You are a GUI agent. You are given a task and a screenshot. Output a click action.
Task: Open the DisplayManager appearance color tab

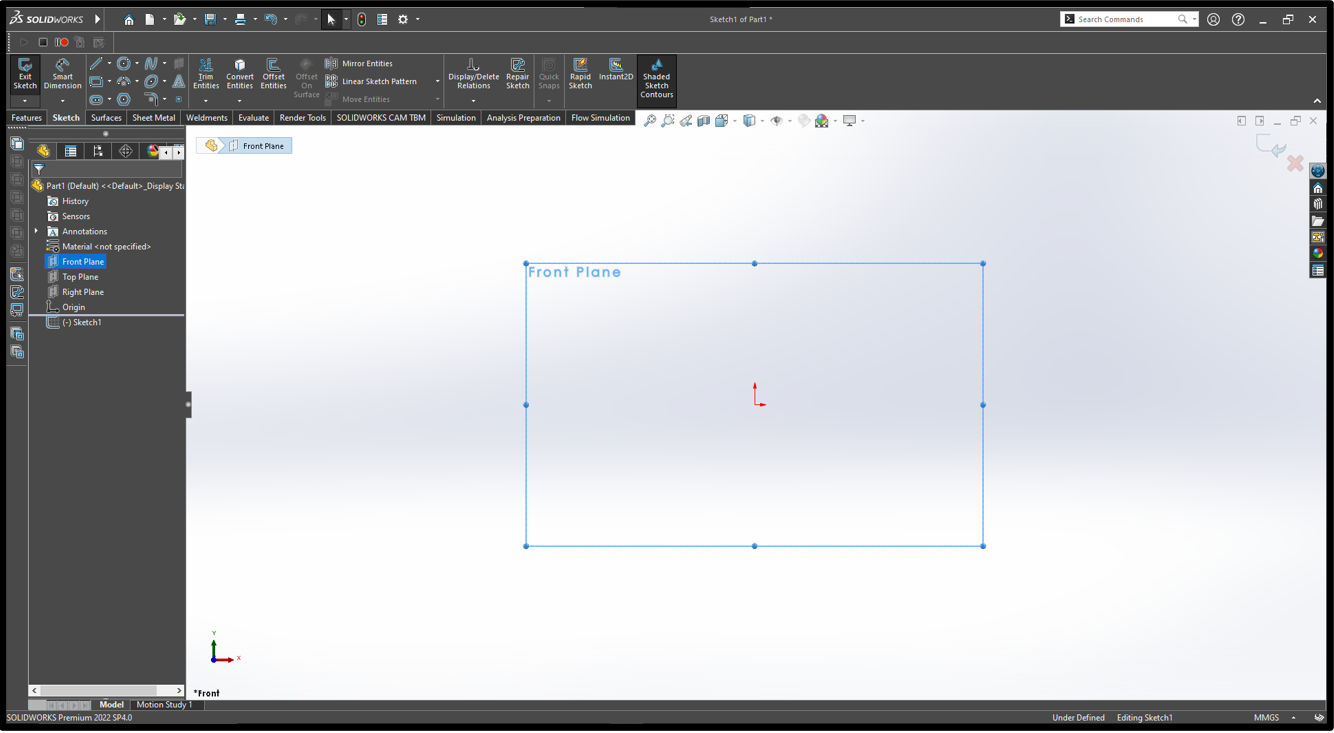pos(152,151)
